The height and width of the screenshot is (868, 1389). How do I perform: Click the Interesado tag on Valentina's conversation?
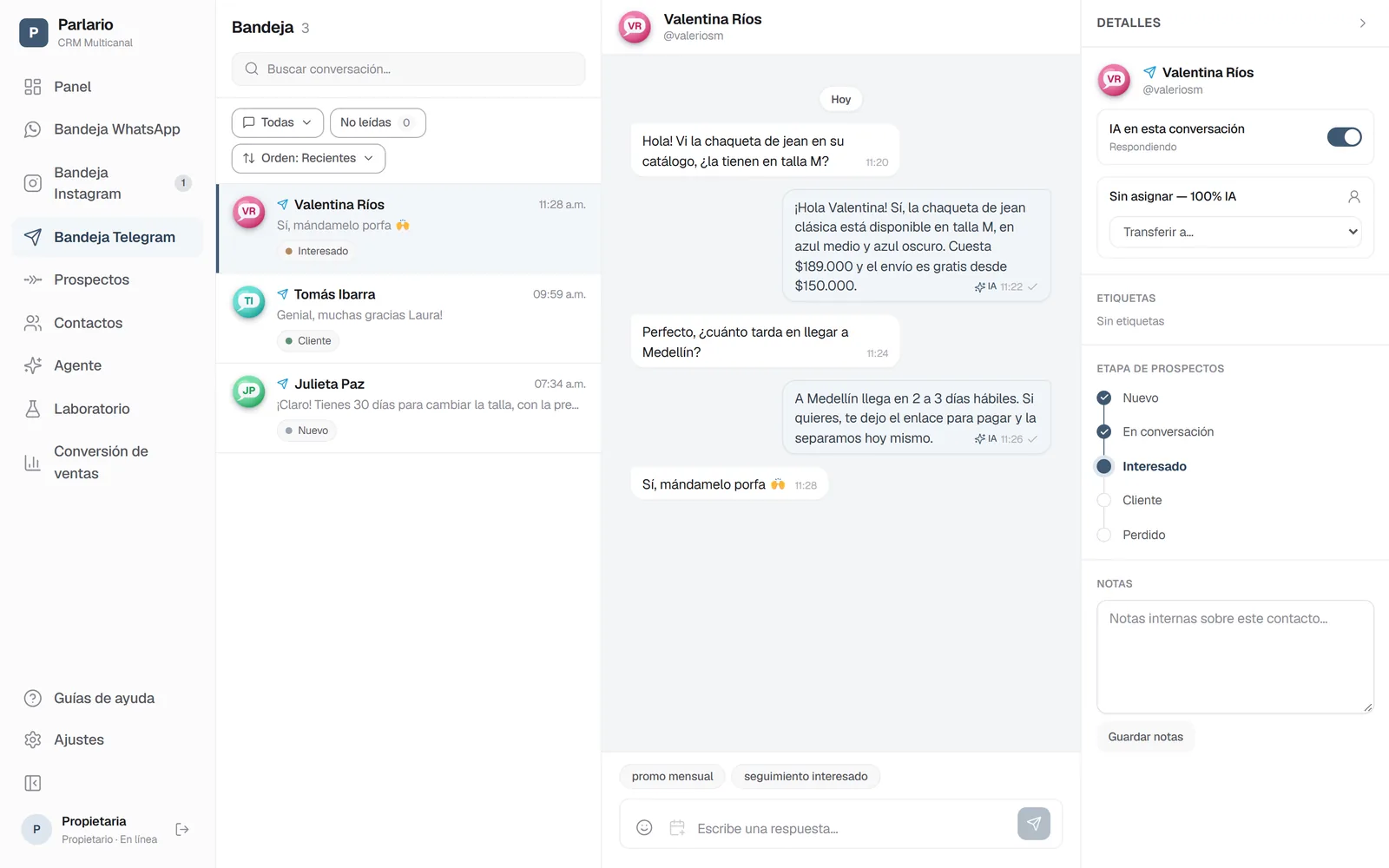pos(317,251)
